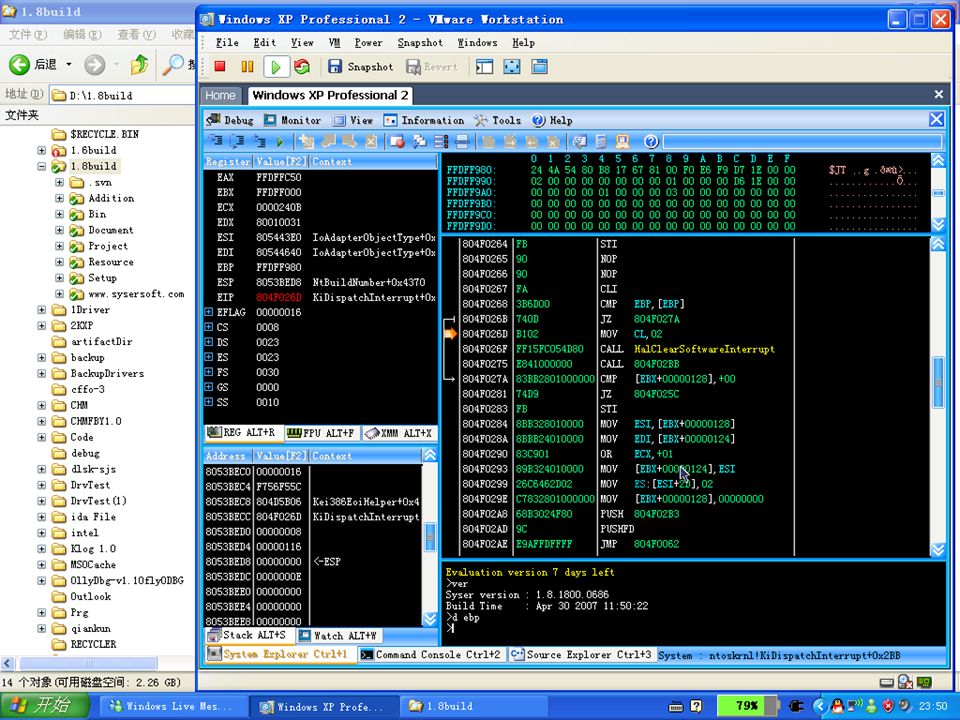Expand the .svn folder node
960x720 pixels.
point(59,182)
